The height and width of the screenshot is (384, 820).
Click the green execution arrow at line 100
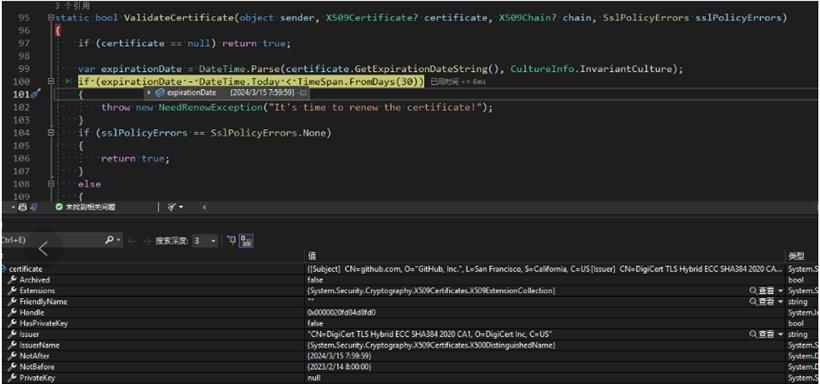click(x=69, y=82)
